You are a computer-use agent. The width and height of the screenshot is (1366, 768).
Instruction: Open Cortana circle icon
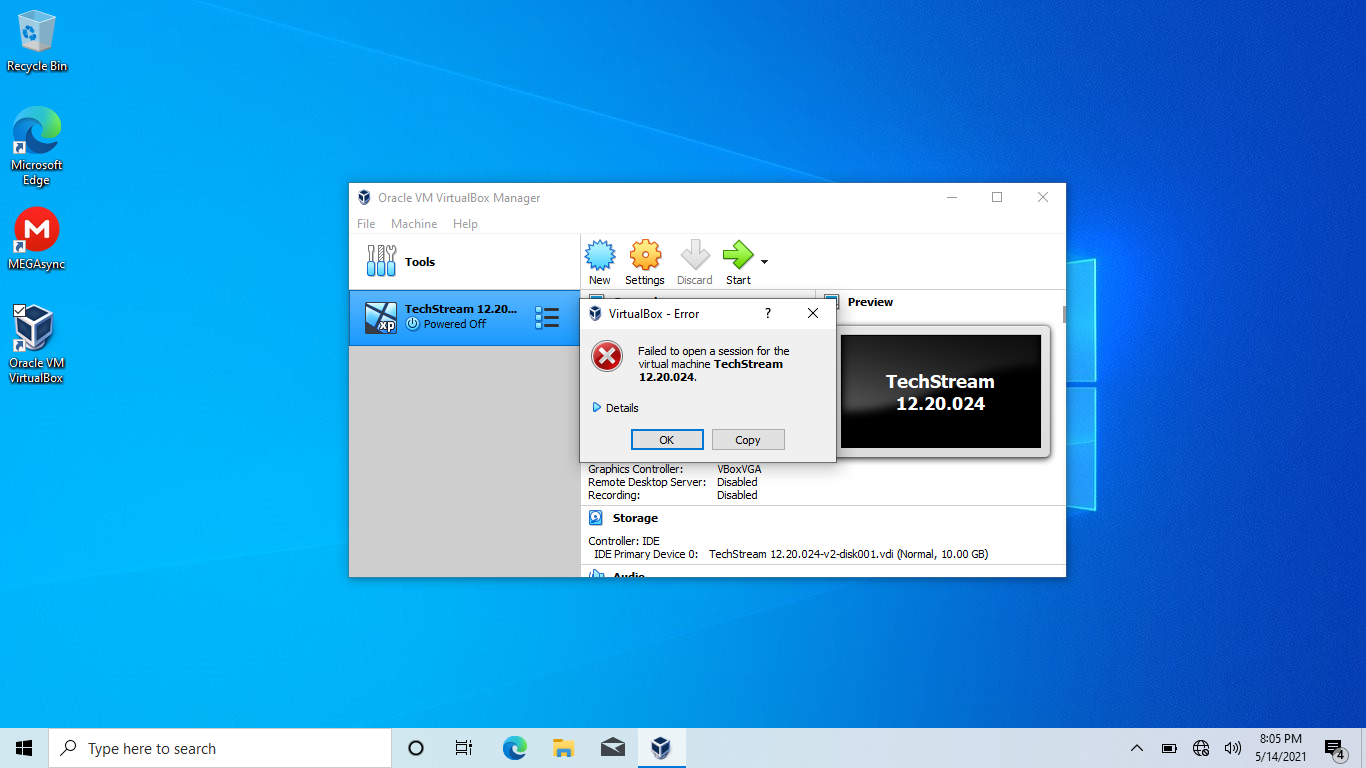coord(416,748)
